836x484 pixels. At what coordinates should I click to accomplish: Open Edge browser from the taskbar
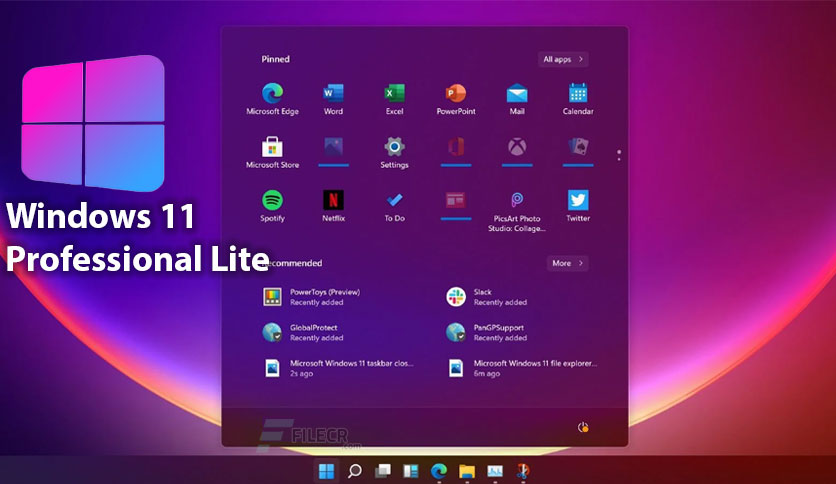pos(439,471)
